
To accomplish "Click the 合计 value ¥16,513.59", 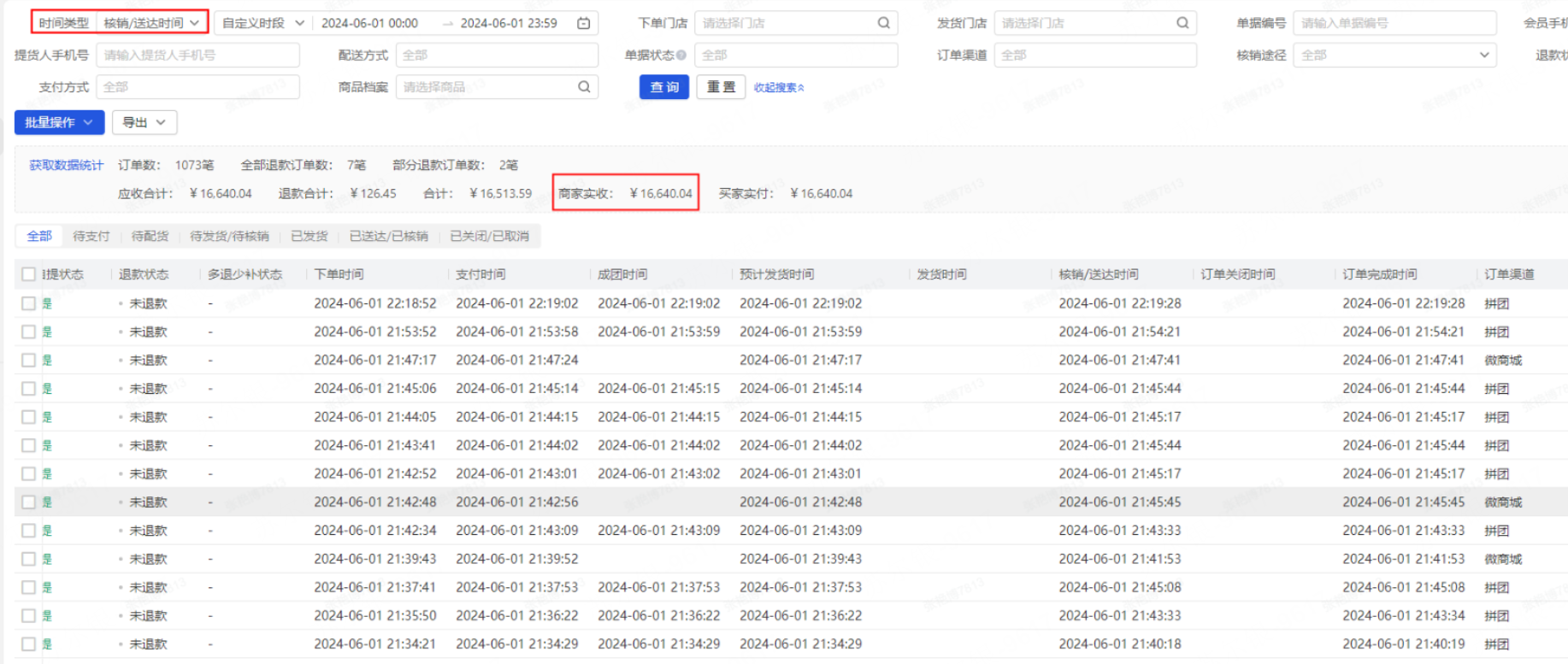I will click(500, 193).
